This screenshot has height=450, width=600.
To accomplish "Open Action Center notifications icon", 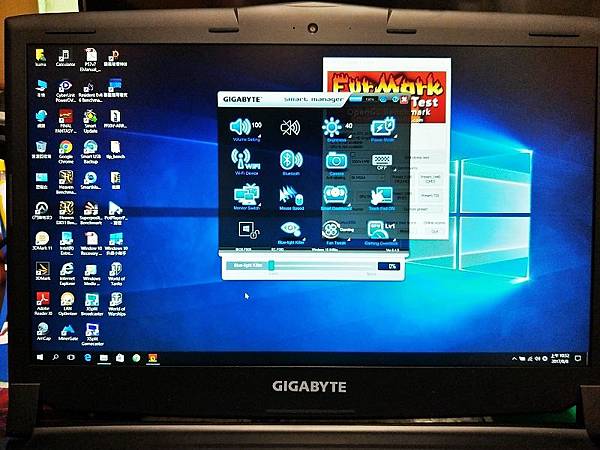I will coord(578,358).
